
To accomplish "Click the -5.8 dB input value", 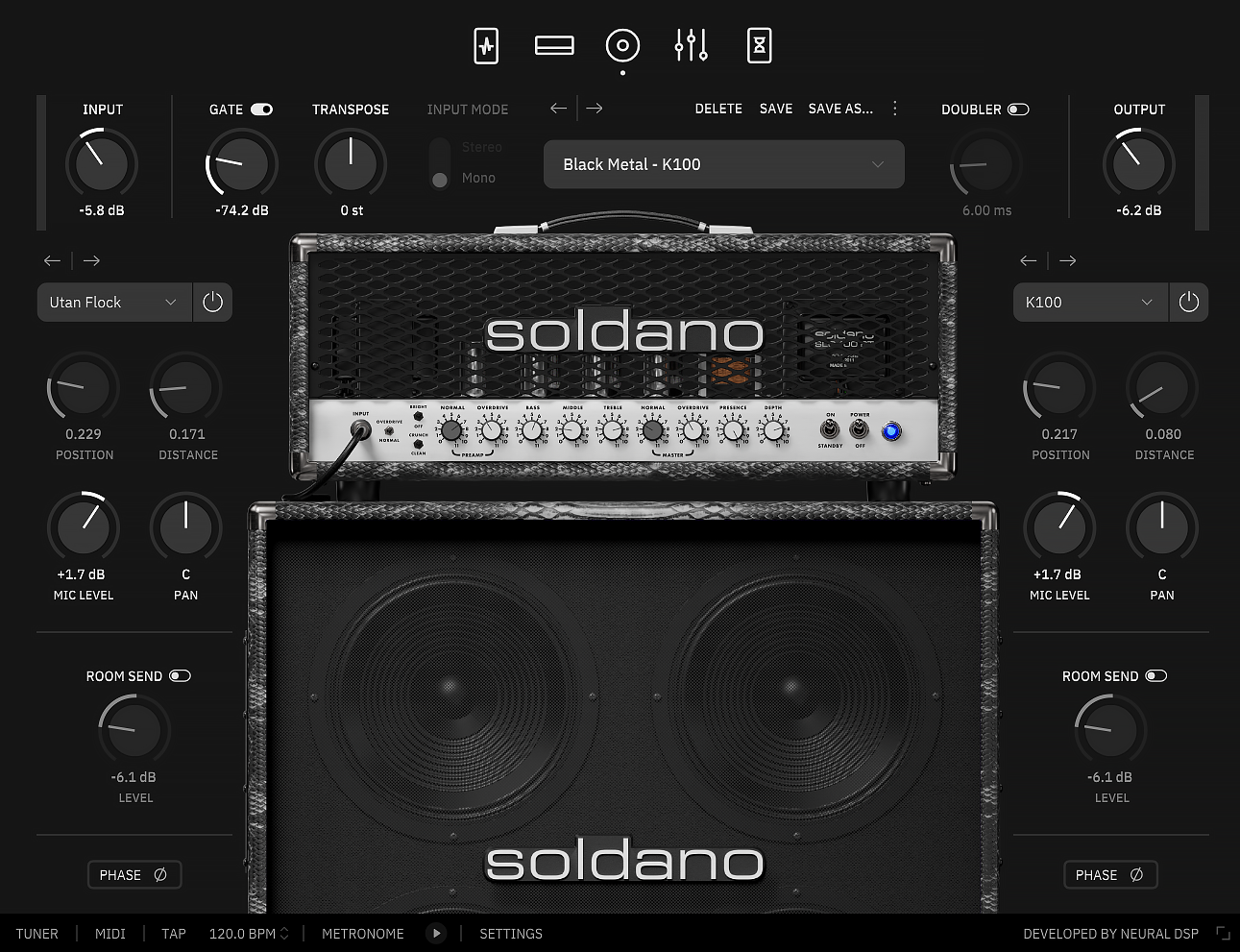I will pos(102,210).
